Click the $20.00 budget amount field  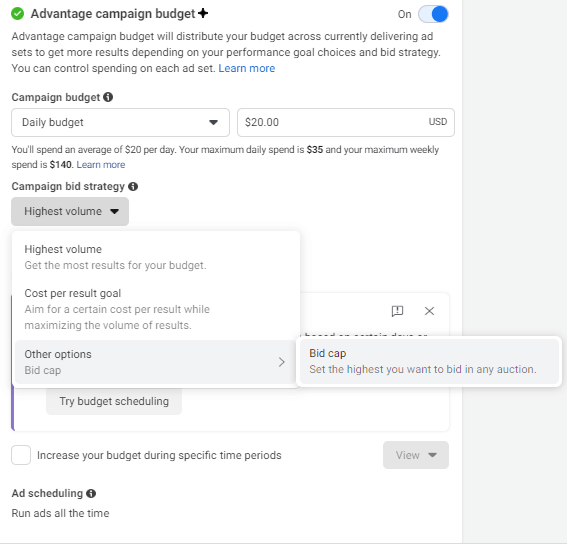point(346,122)
